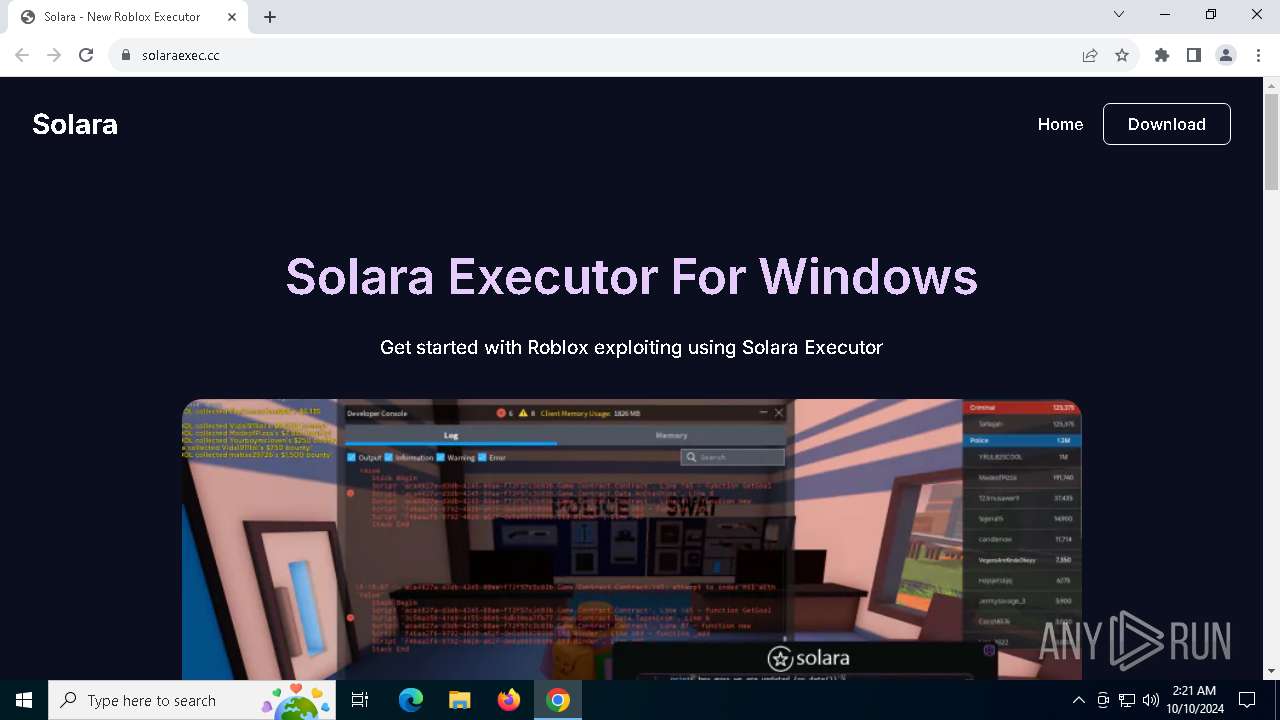Open File Explorer from the taskbar
The image size is (1280, 720).
[459, 700]
